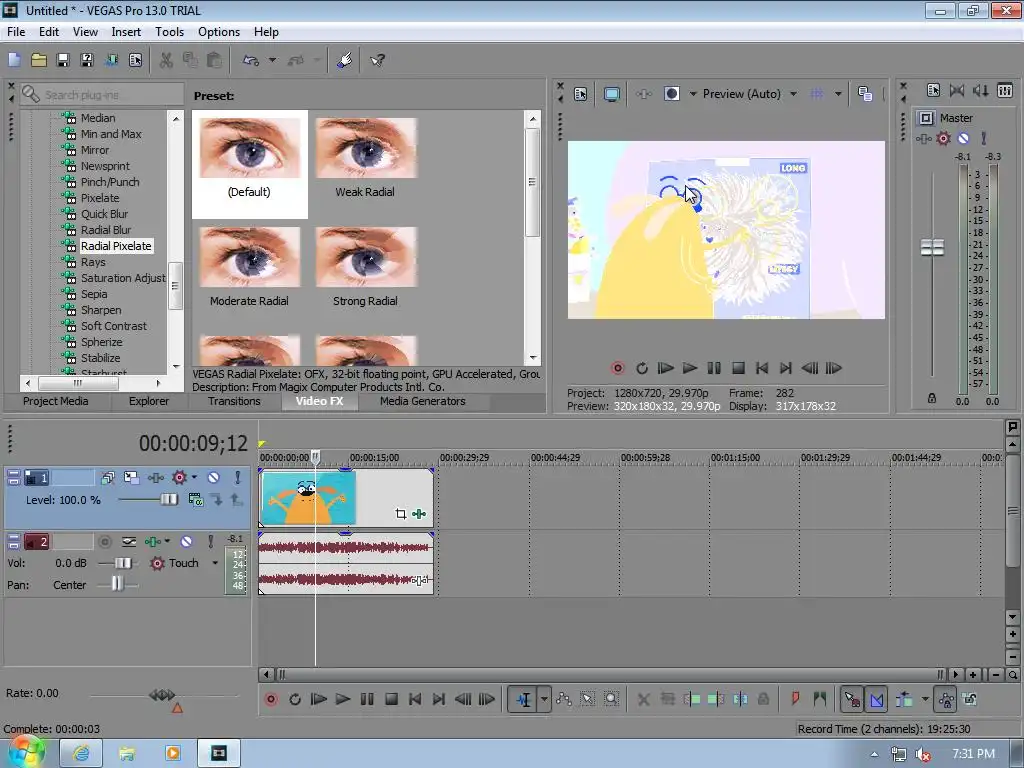Switch to the Explorer tab
This screenshot has width=1024, height=768.
[x=149, y=401]
